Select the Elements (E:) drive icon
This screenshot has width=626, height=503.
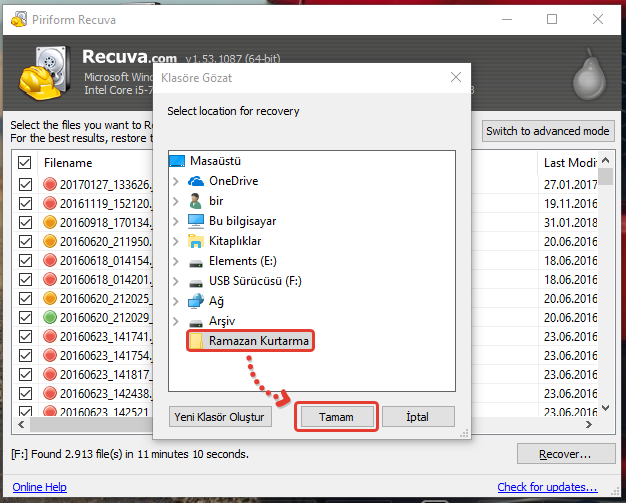pyautogui.click(x=195, y=261)
